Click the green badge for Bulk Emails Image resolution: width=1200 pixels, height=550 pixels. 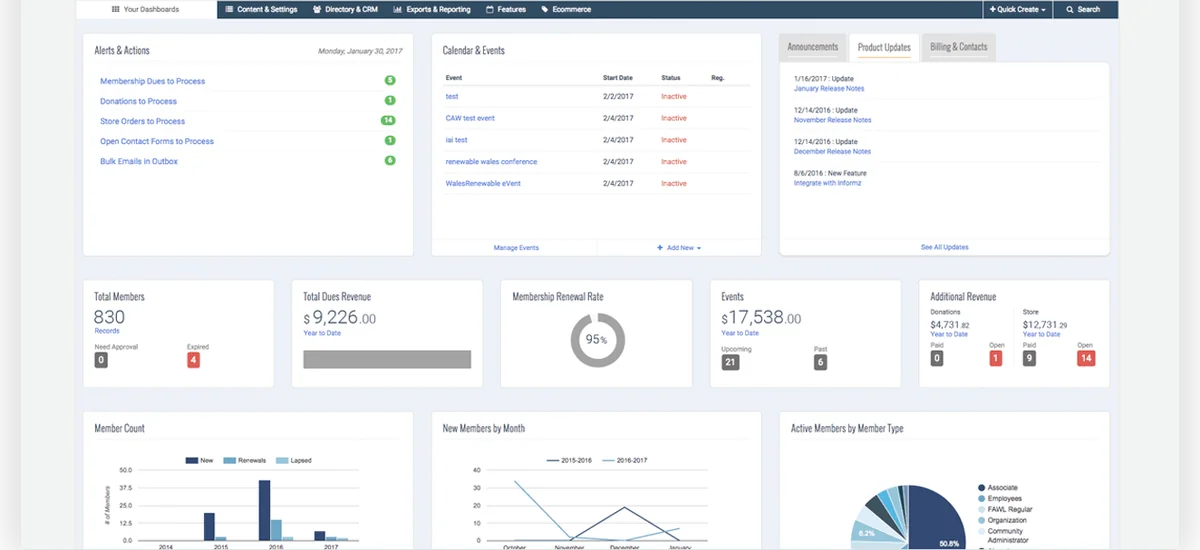pyautogui.click(x=390, y=160)
